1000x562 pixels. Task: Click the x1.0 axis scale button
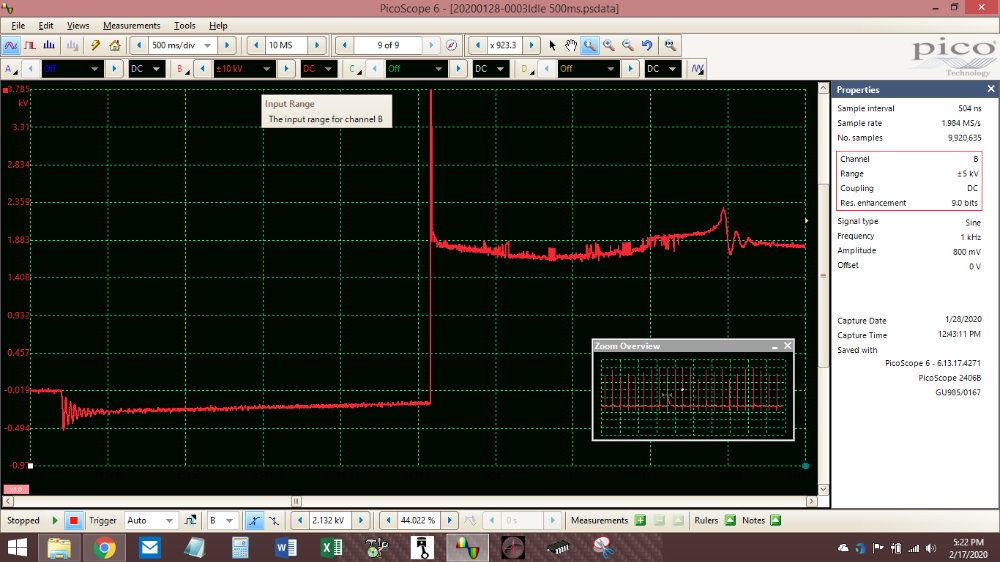coord(16,489)
